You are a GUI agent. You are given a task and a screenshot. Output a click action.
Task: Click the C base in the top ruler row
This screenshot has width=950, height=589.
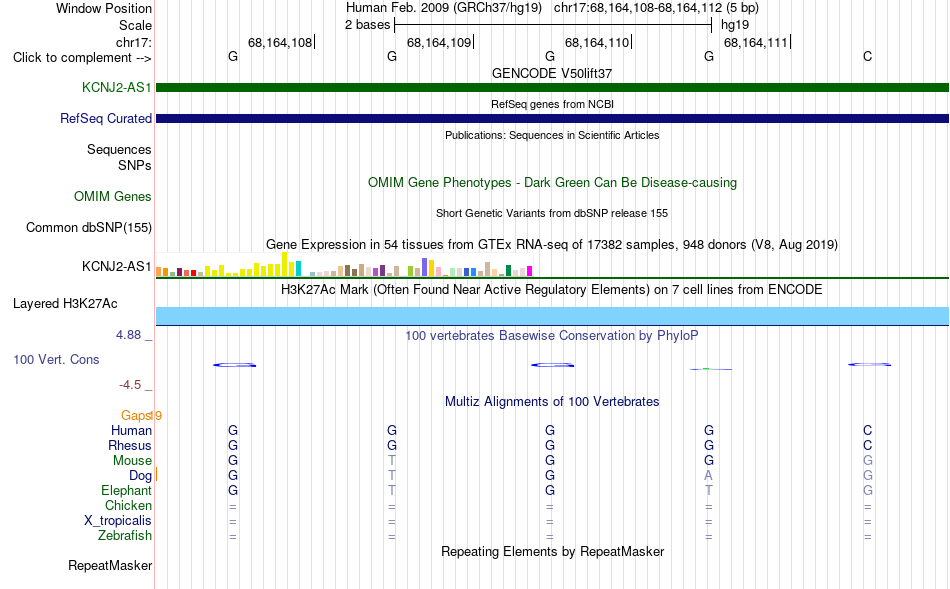(x=868, y=56)
